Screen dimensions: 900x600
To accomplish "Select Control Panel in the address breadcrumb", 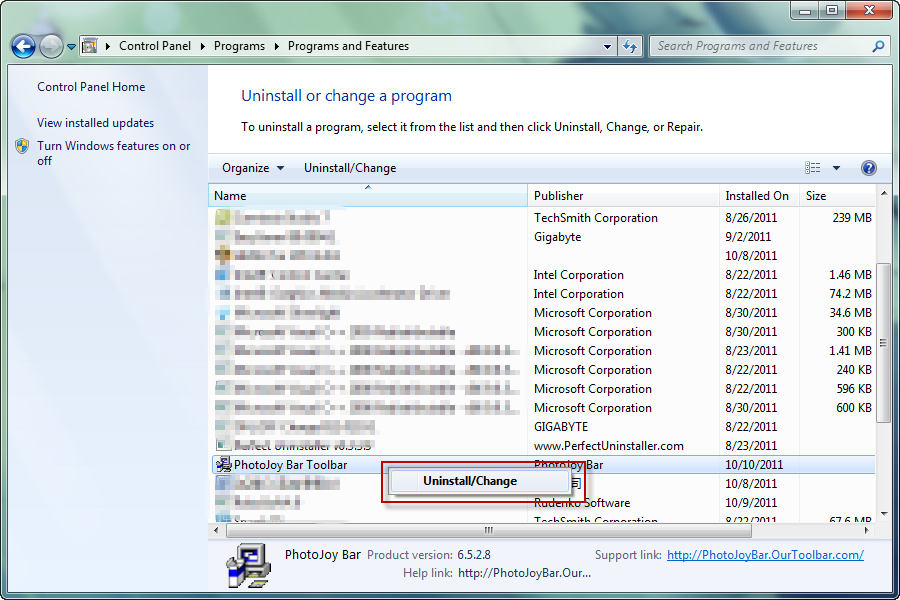I will 155,46.
